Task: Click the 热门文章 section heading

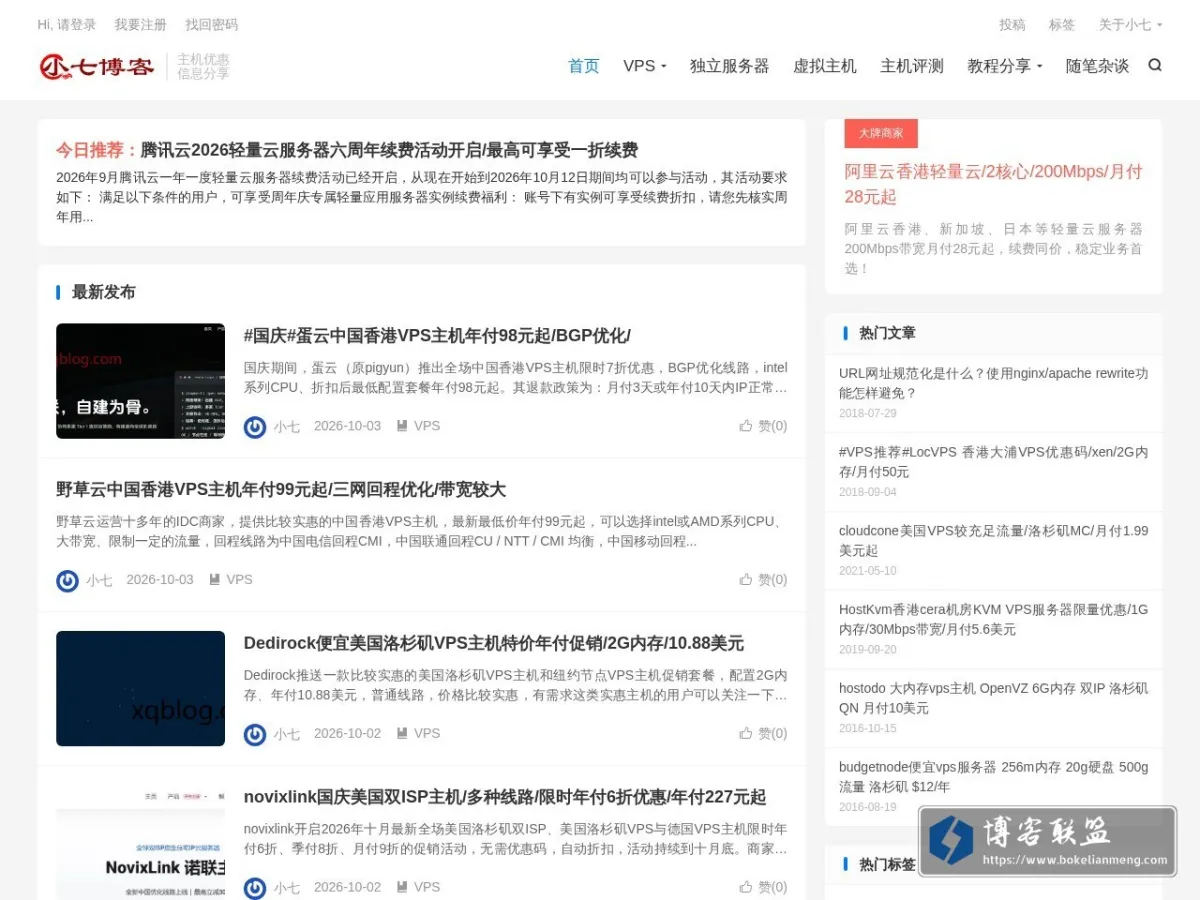Action: pos(887,333)
